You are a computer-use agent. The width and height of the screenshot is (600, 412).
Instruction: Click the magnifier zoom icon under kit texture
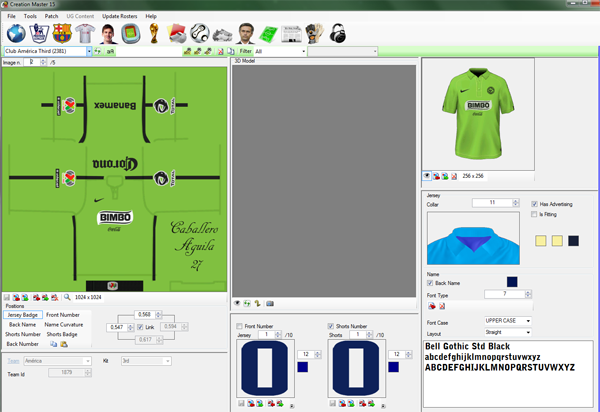click(67, 297)
